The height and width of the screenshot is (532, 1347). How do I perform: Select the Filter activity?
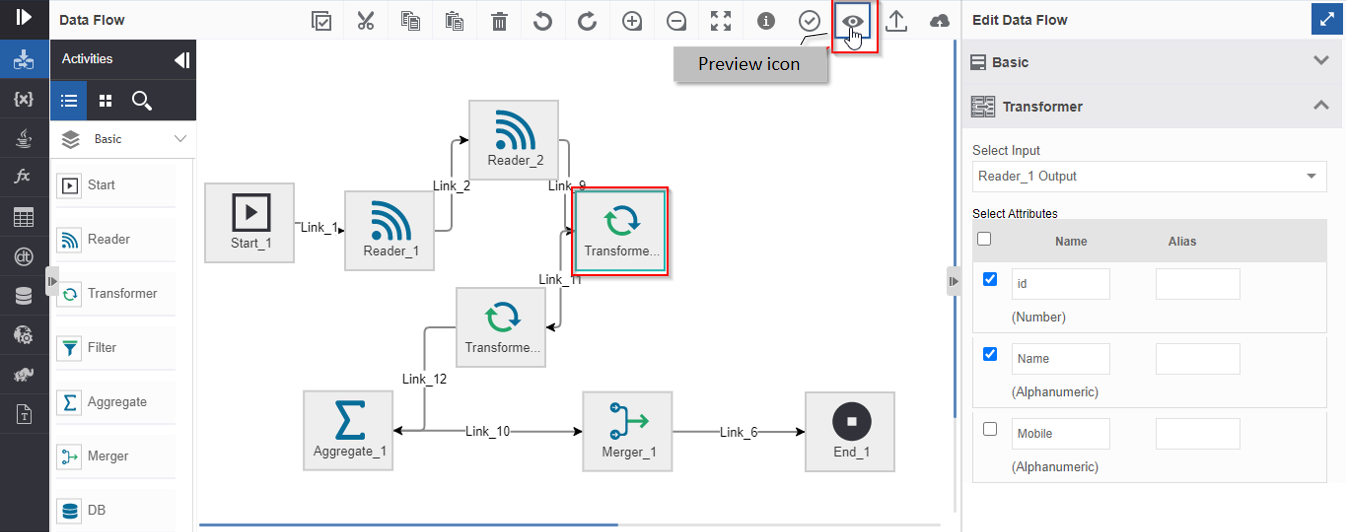[116, 348]
